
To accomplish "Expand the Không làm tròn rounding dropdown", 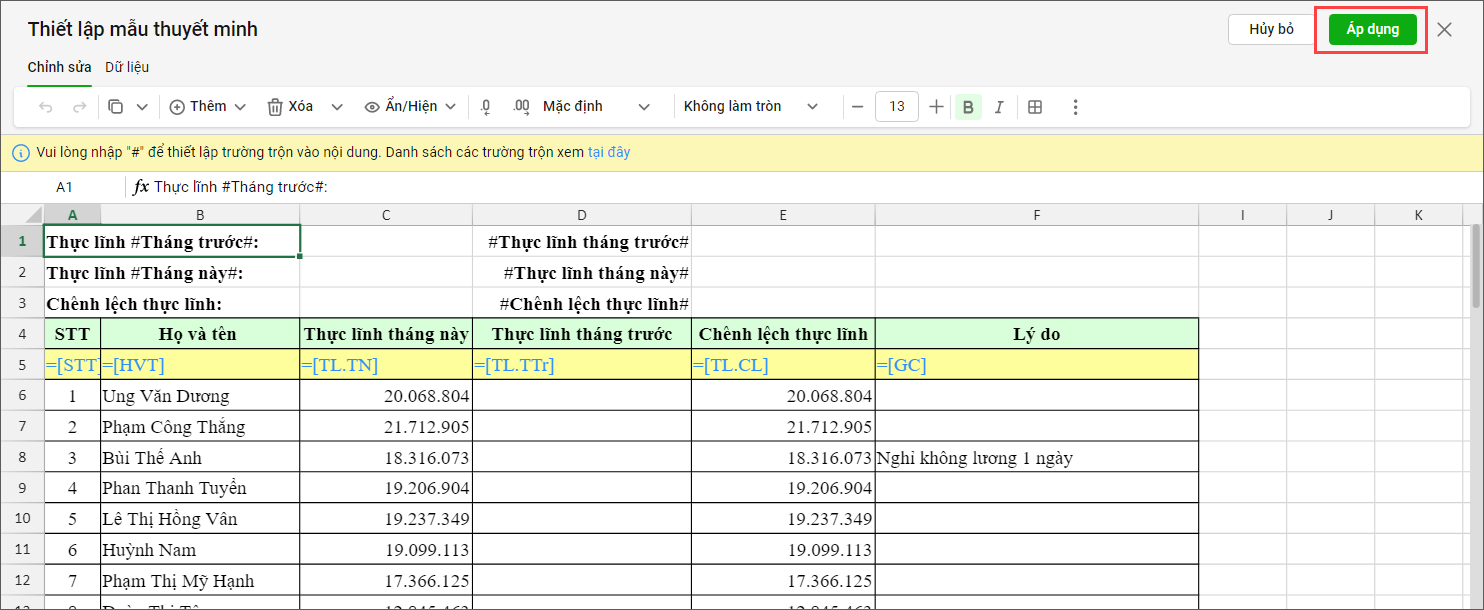I will click(x=750, y=107).
